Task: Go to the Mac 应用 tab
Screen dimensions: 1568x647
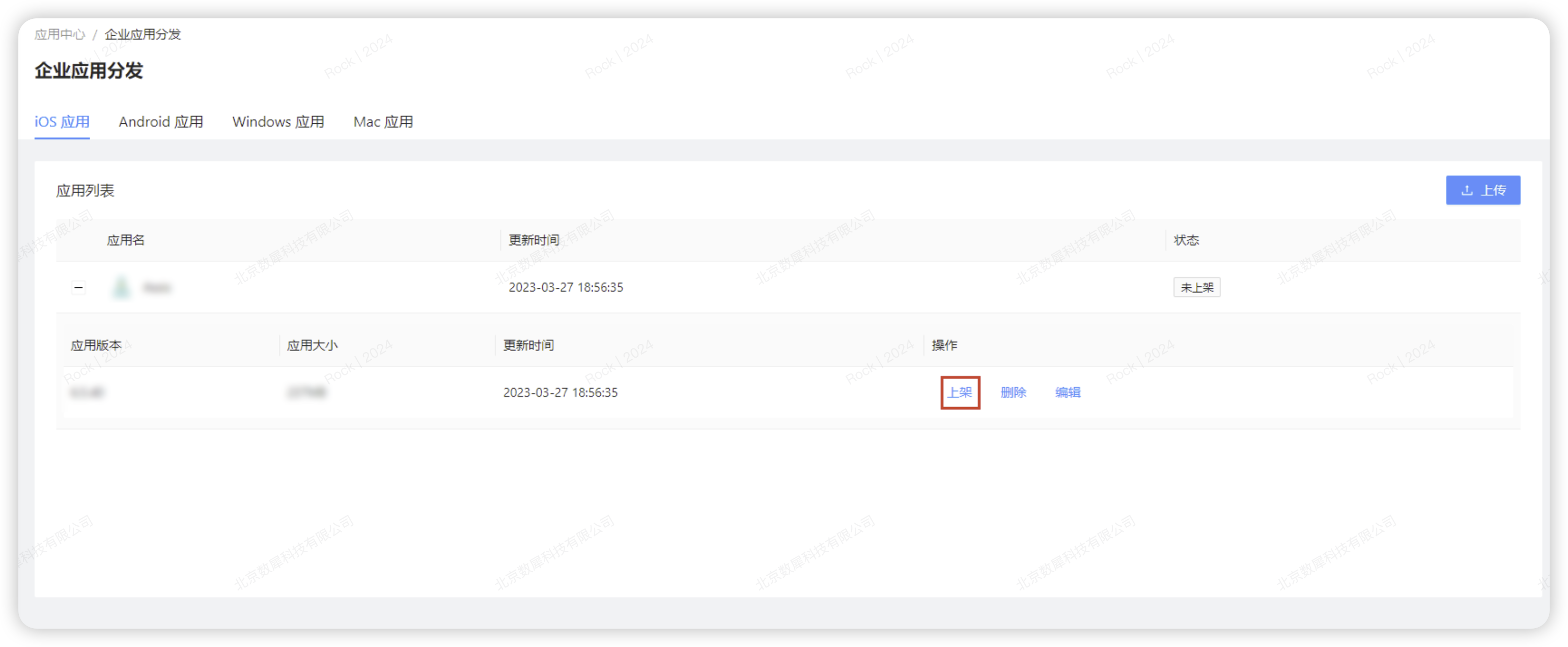Action: pyautogui.click(x=383, y=122)
